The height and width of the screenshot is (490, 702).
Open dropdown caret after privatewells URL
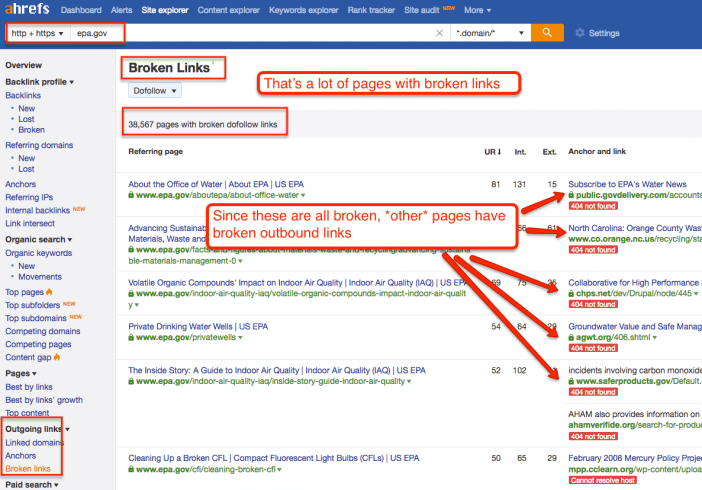(x=240, y=338)
